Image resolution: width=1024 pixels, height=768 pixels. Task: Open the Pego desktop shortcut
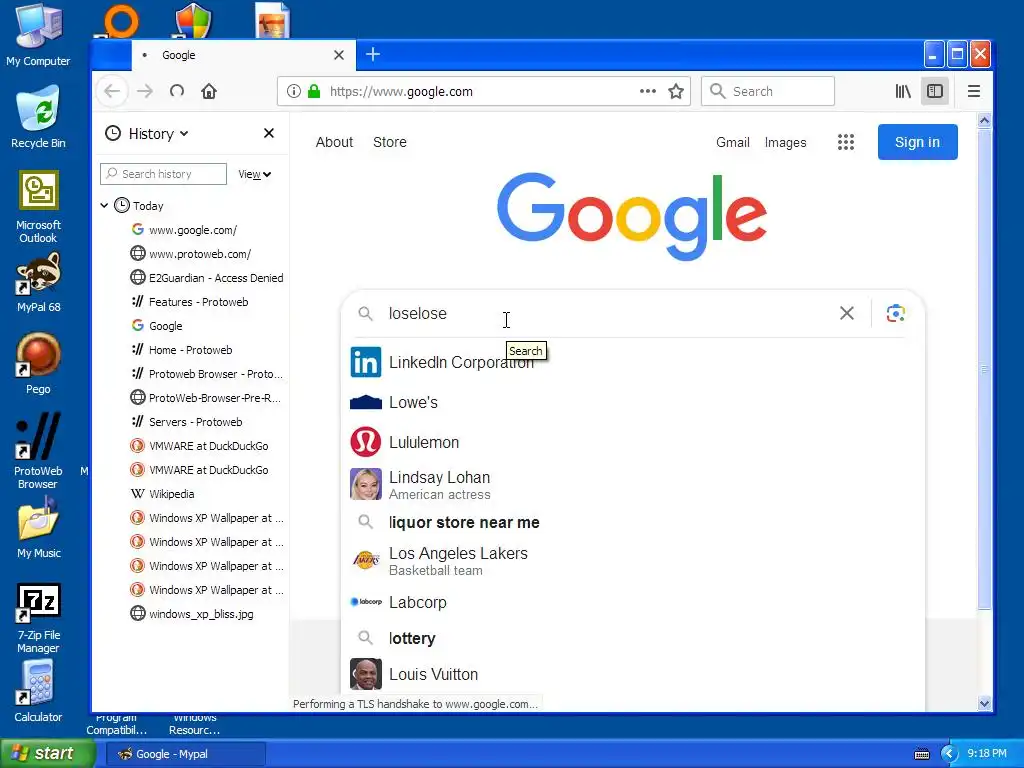point(38,364)
